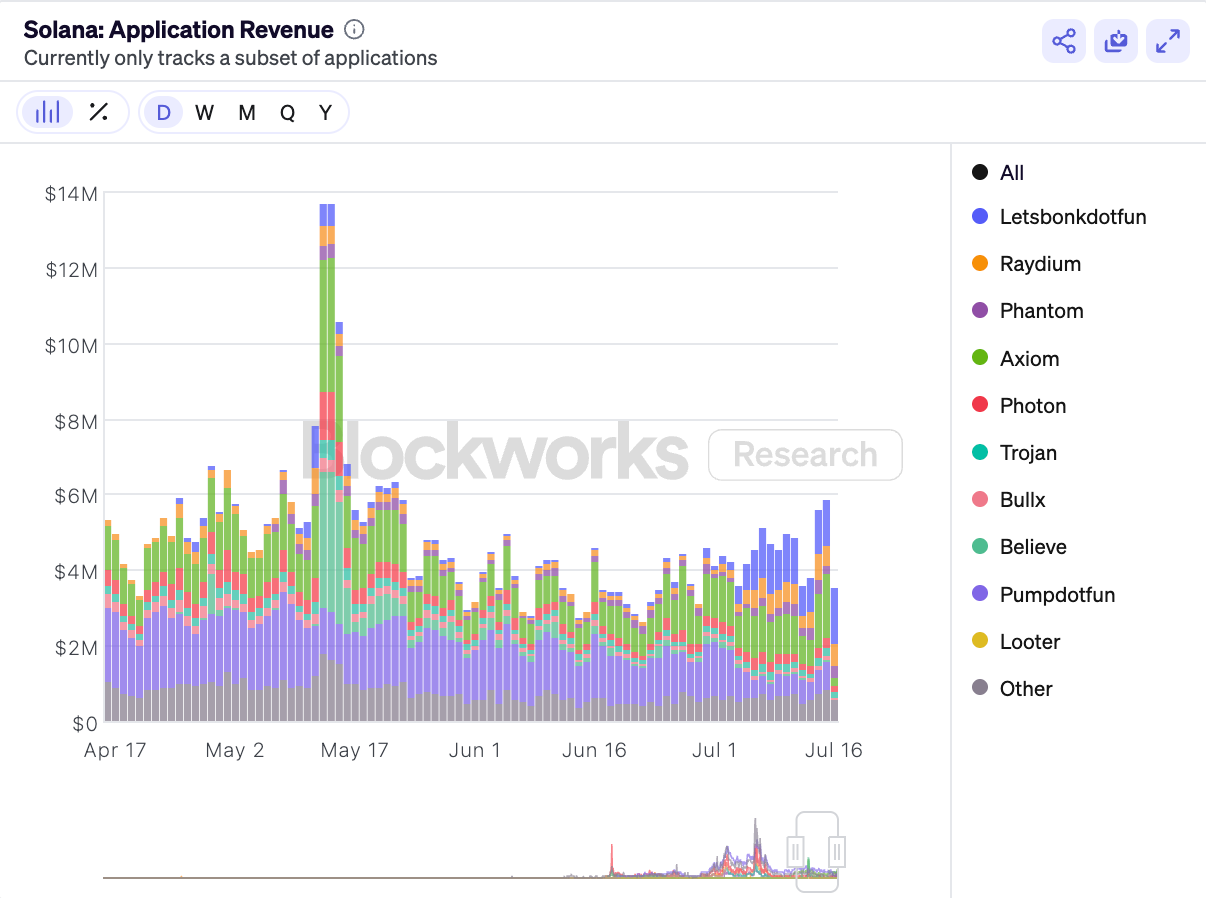Click the download chart icon

[x=1116, y=41]
